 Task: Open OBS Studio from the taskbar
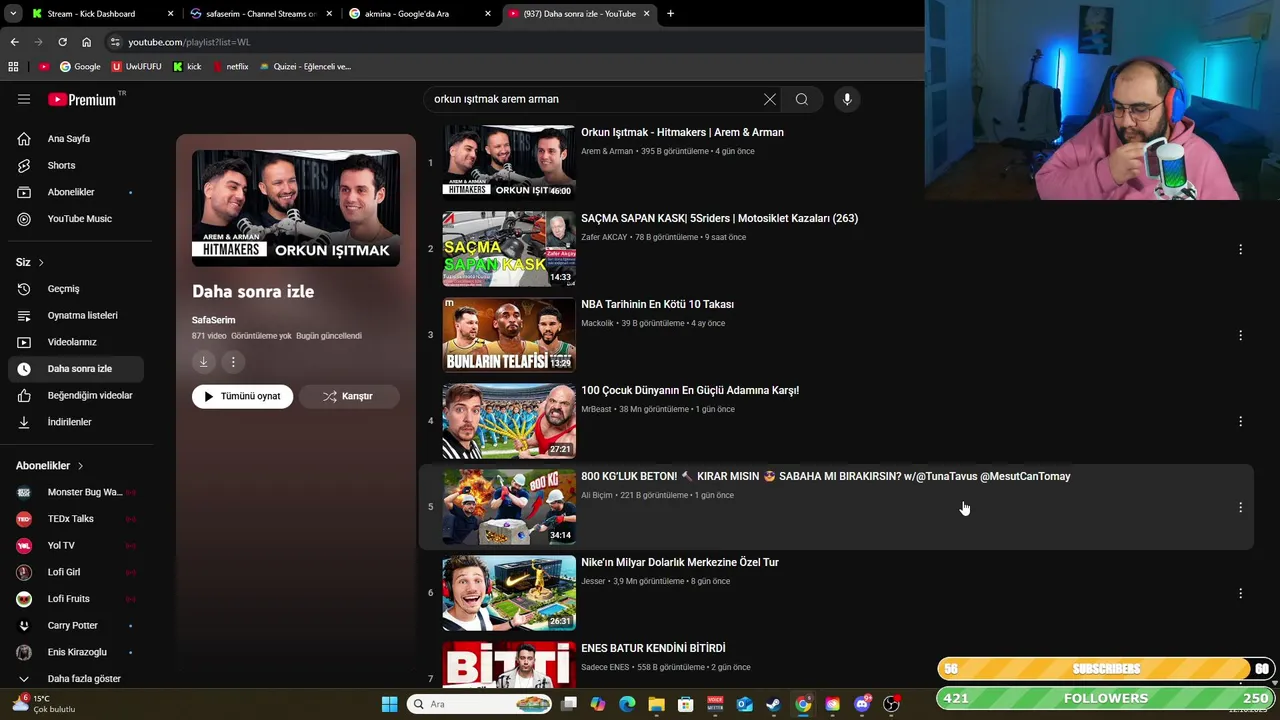pos(891,704)
